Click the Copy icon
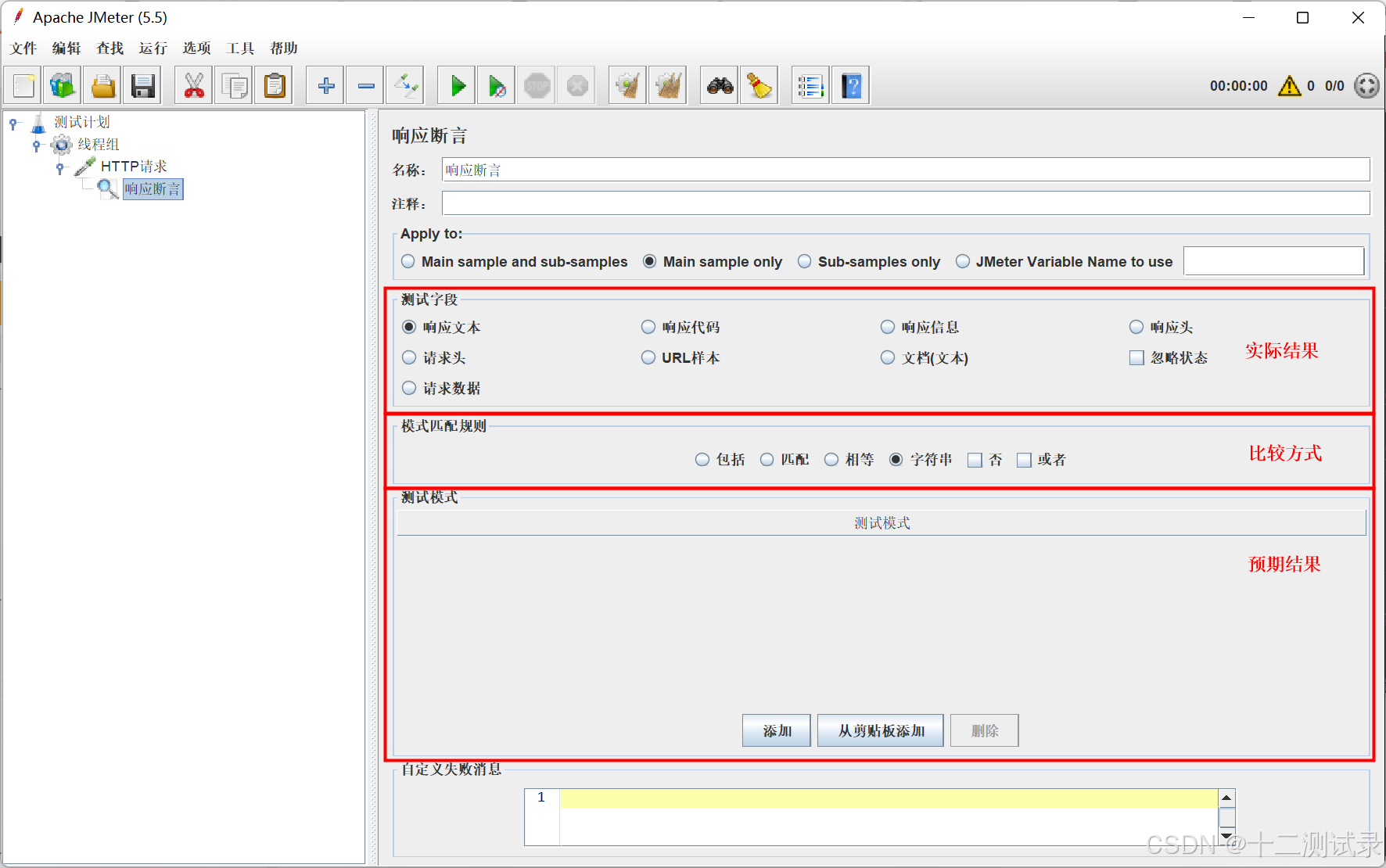 coord(234,85)
